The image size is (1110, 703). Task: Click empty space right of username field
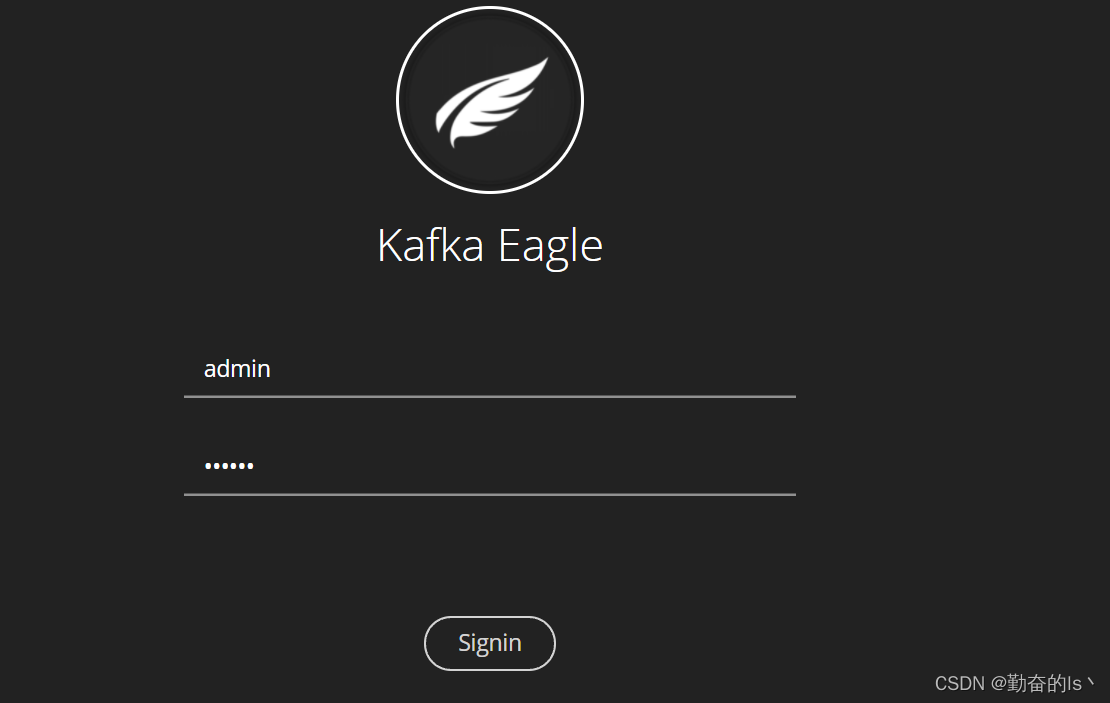point(949,369)
